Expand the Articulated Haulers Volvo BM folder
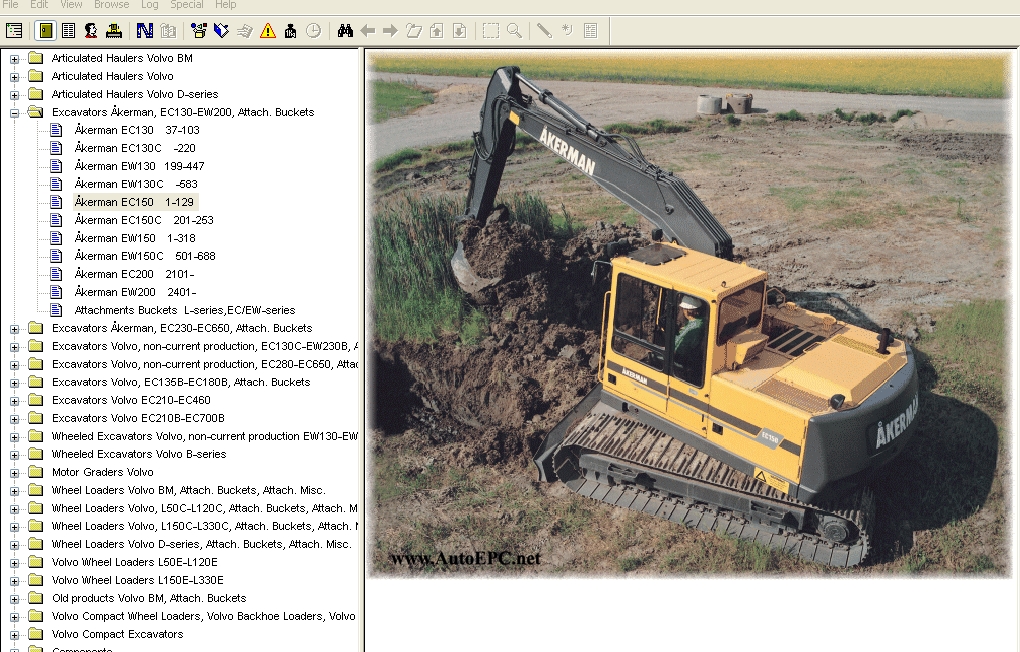1020x652 pixels. [14, 59]
